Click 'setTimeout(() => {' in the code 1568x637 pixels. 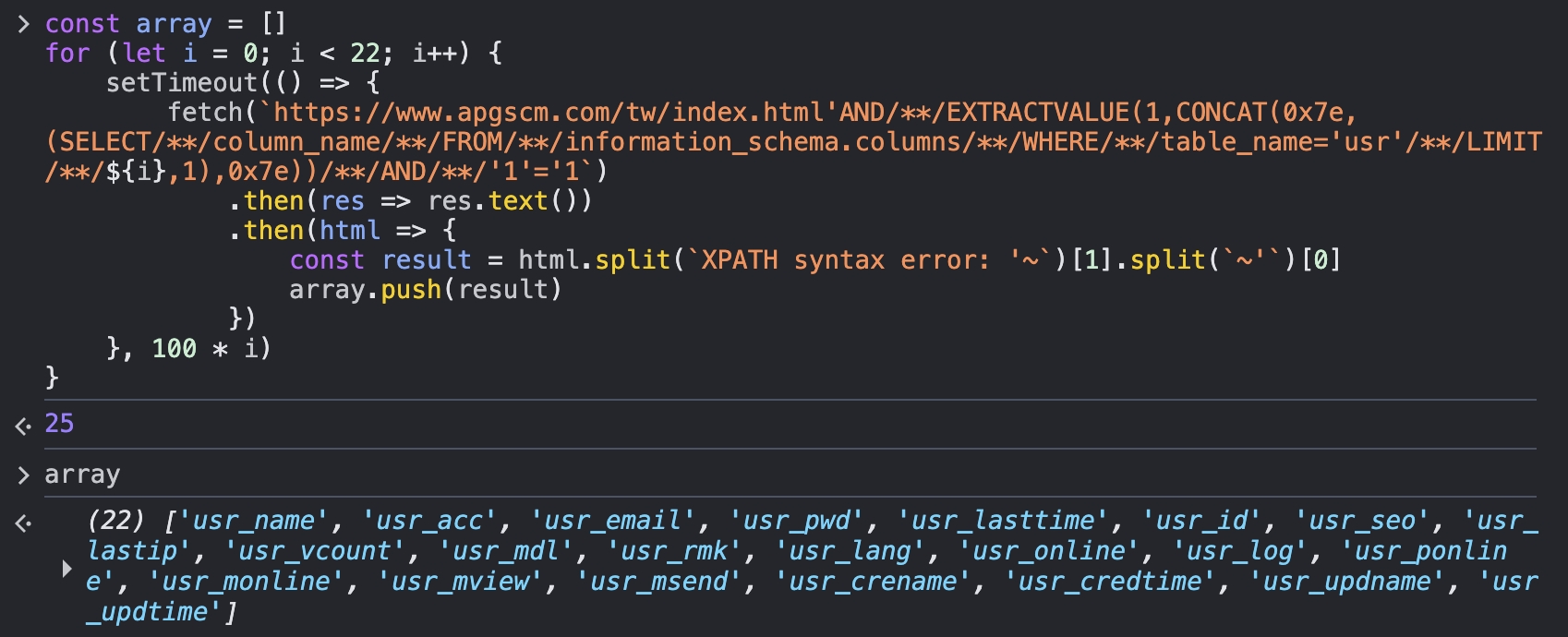pyautogui.click(x=243, y=83)
